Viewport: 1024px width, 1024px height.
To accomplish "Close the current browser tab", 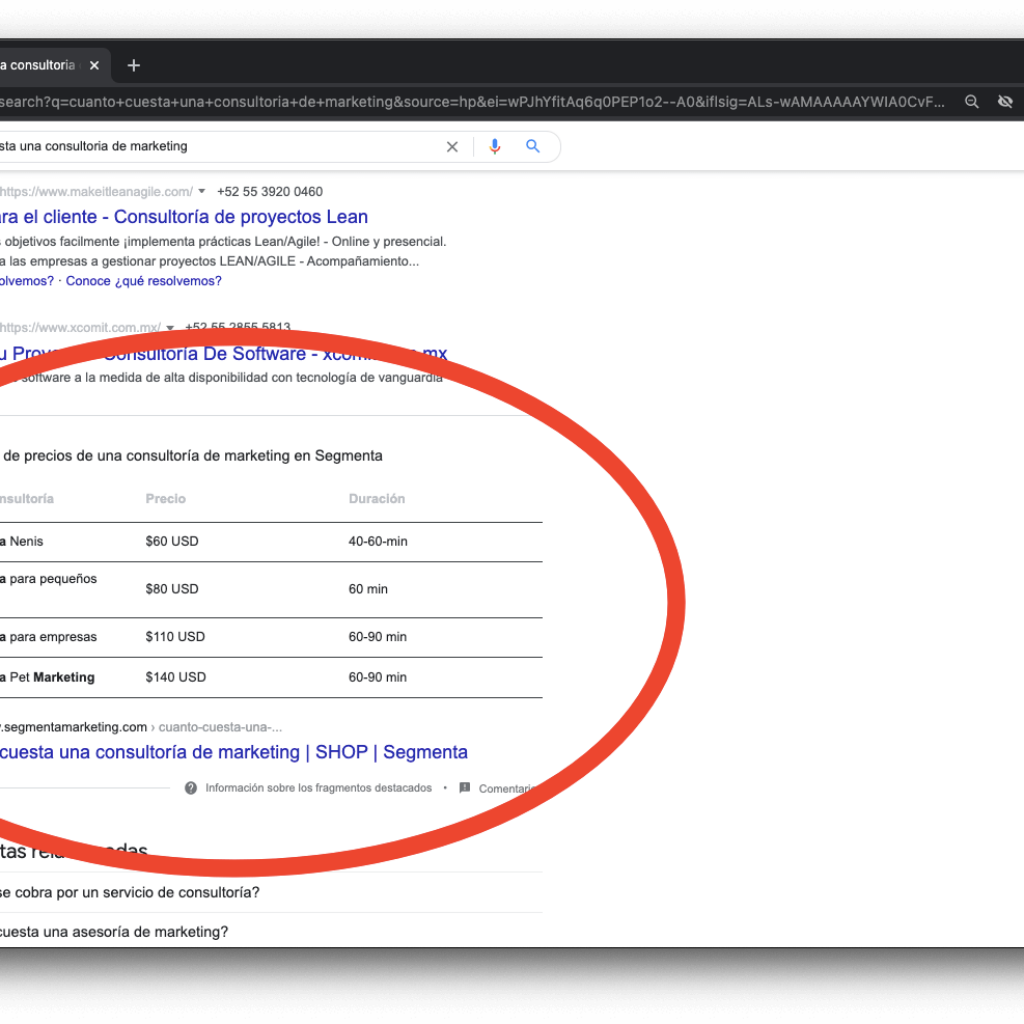I will pos(94,65).
